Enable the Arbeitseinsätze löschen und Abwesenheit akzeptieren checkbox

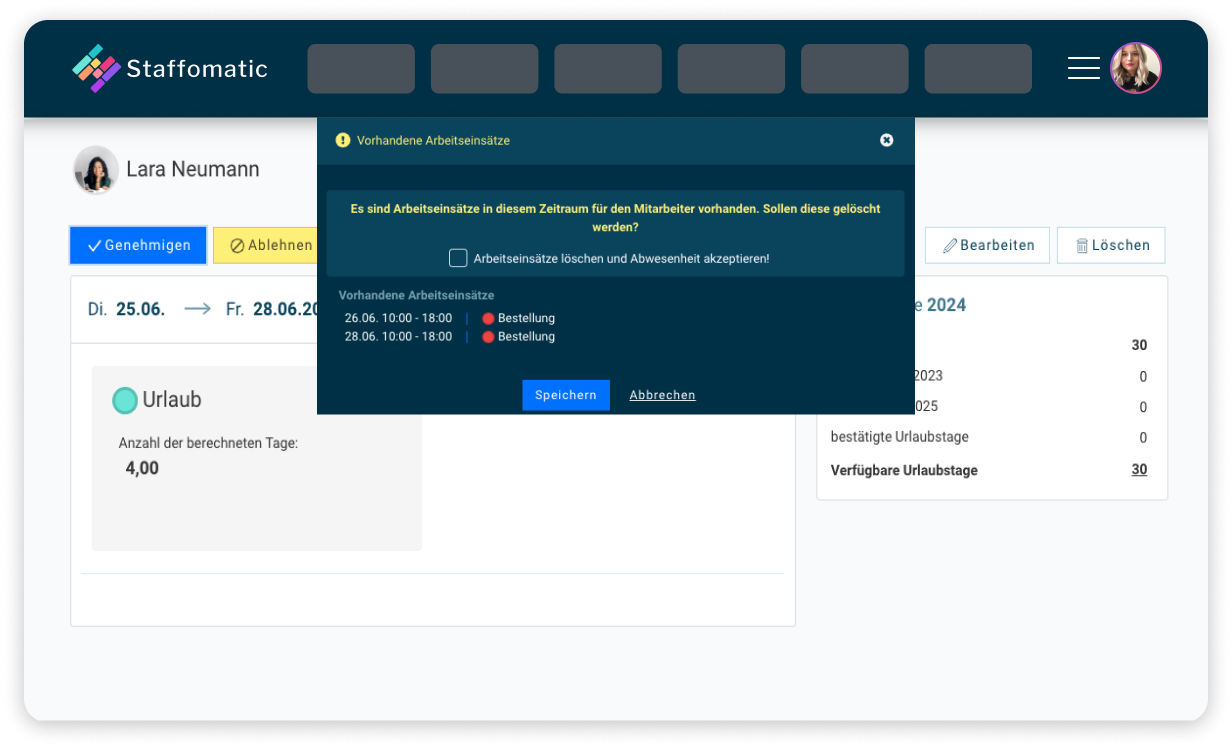pyautogui.click(x=458, y=258)
